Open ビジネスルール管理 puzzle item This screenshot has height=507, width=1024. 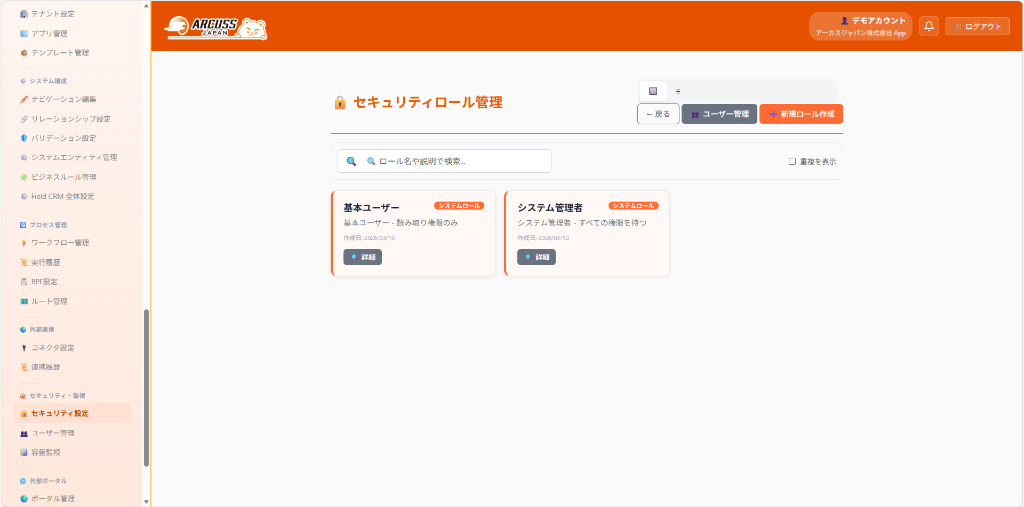pyautogui.click(x=58, y=177)
